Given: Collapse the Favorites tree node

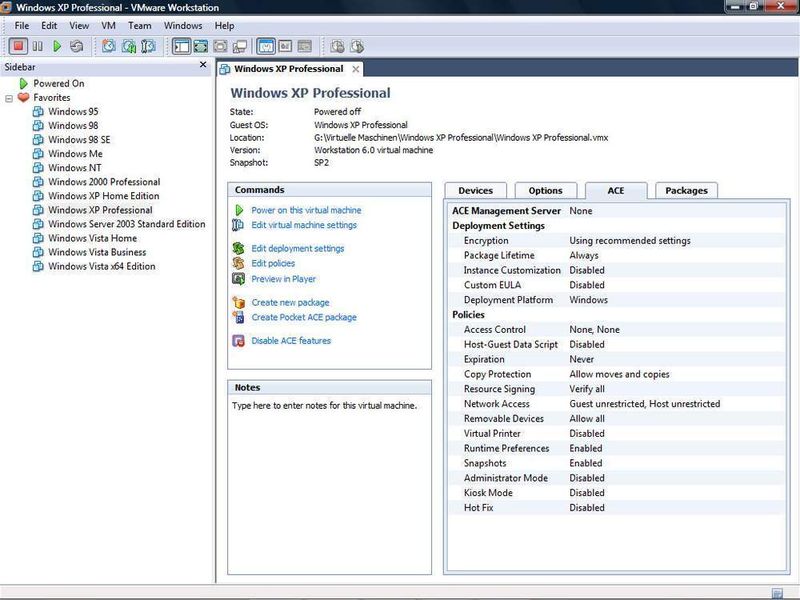Looking at the screenshot, I should [x=8, y=97].
